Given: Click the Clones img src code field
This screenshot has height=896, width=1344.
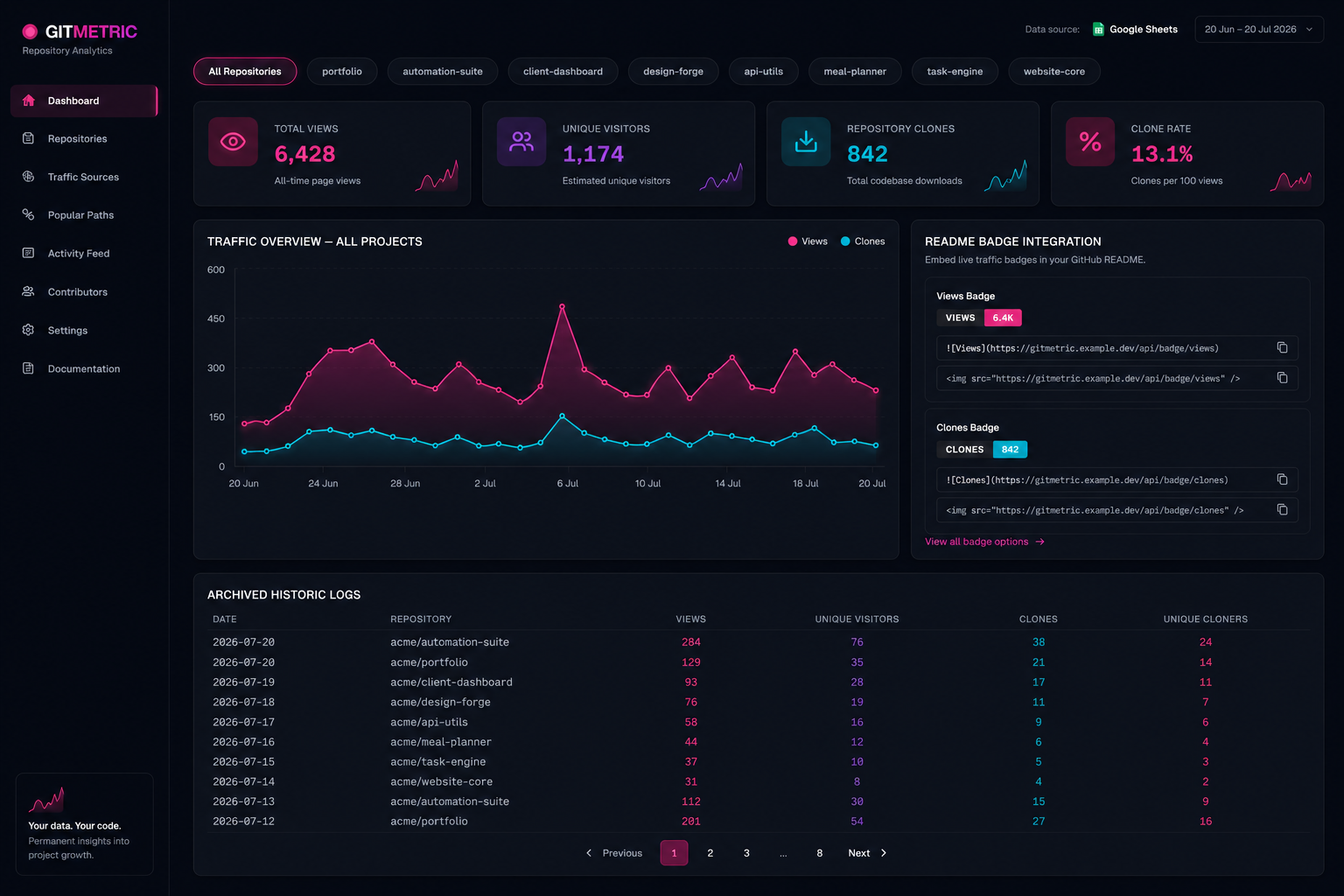Looking at the screenshot, I should pyautogui.click(x=1117, y=510).
